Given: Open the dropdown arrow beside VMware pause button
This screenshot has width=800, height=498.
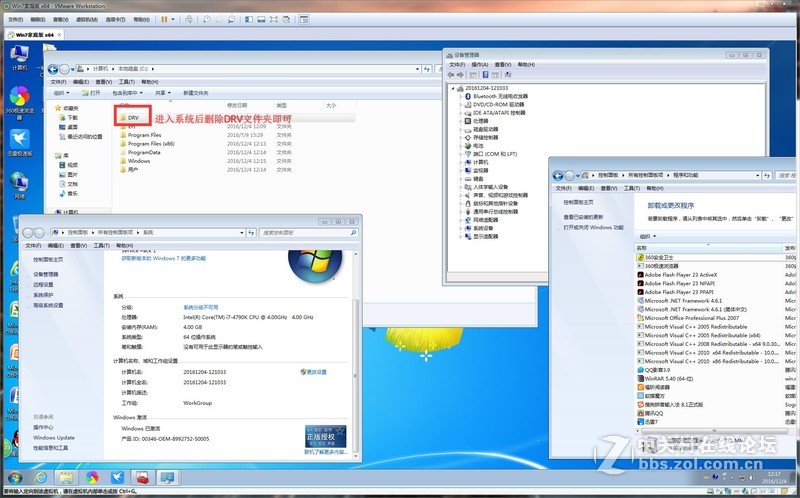Looking at the screenshot, I should (172, 19).
